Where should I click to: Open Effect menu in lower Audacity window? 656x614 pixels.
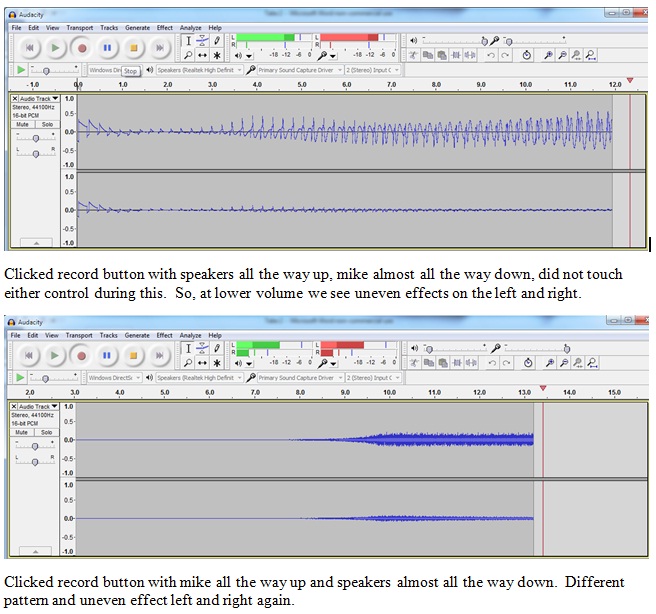click(164, 335)
